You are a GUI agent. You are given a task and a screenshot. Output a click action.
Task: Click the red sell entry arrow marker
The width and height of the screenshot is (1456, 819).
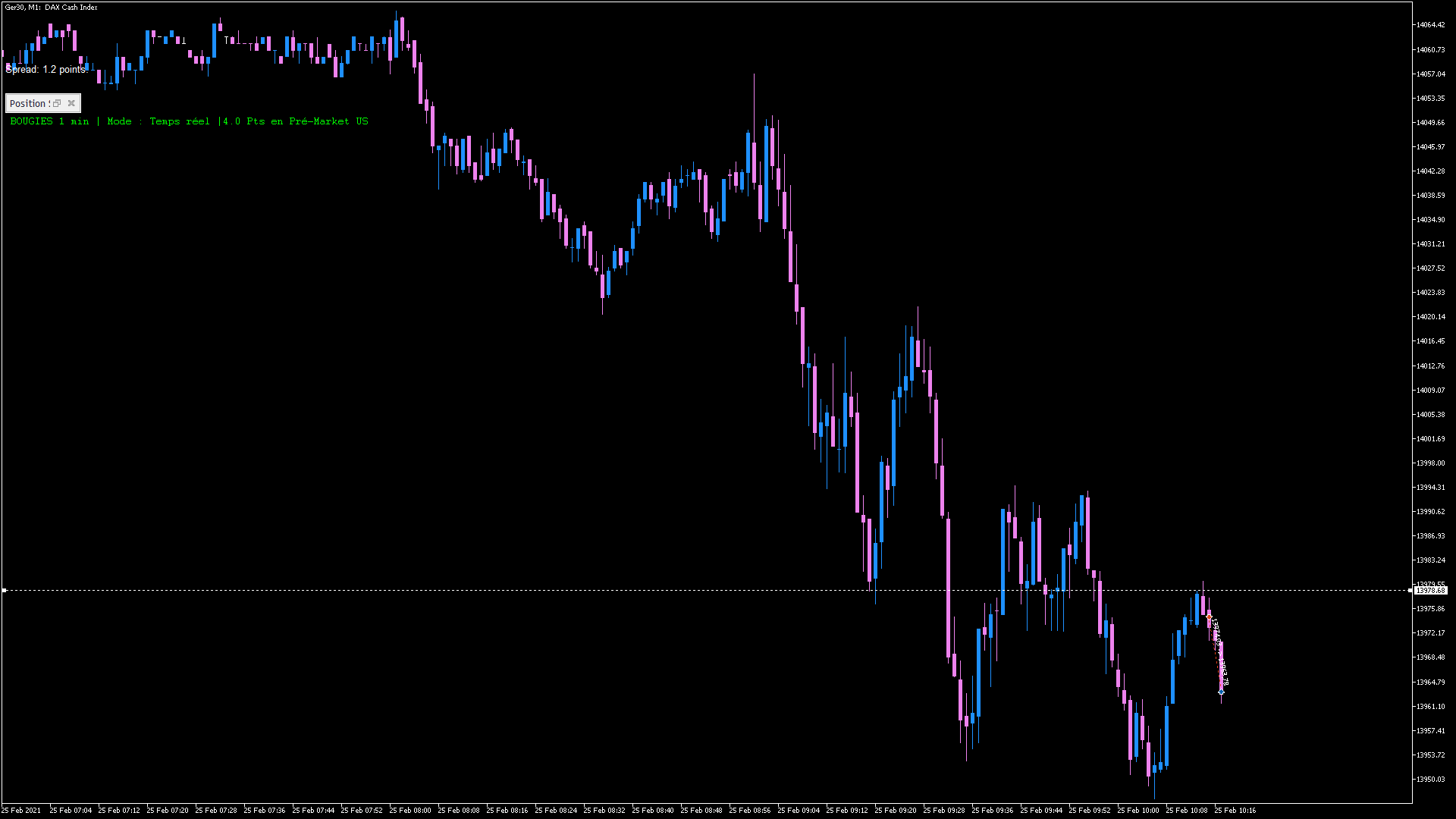point(1209,617)
